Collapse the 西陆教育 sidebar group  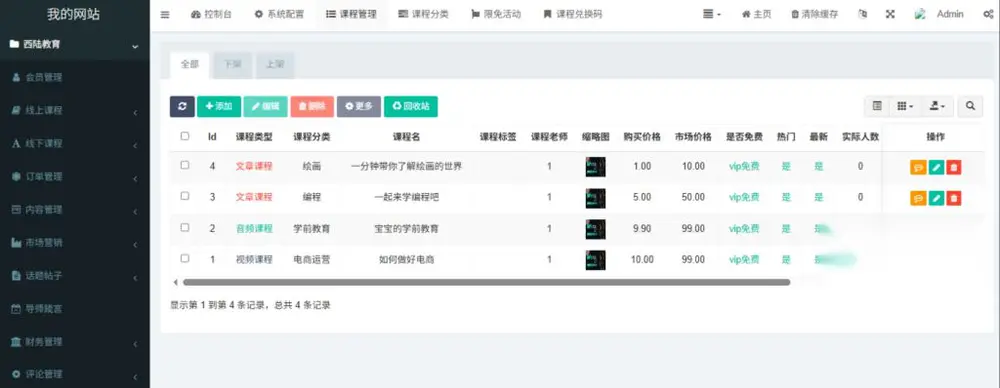click(75, 45)
